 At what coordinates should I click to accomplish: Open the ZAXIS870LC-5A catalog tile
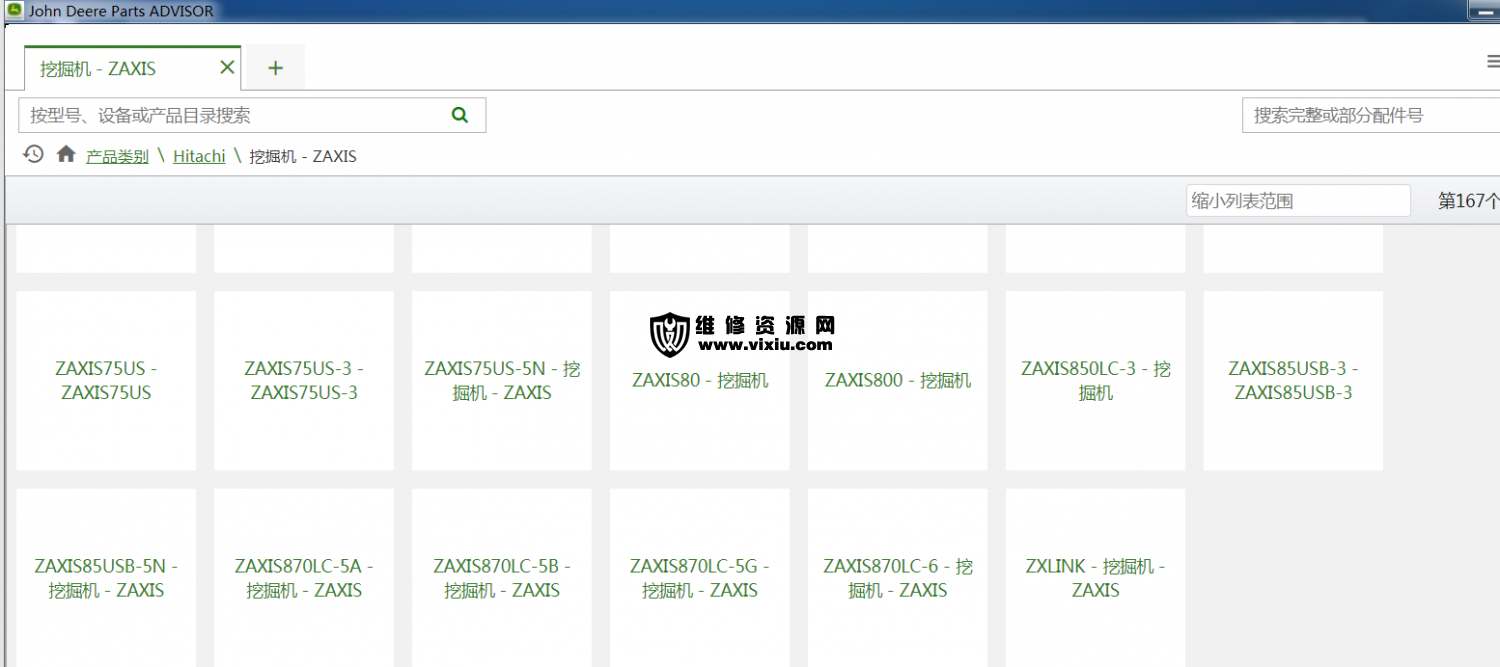tap(304, 578)
